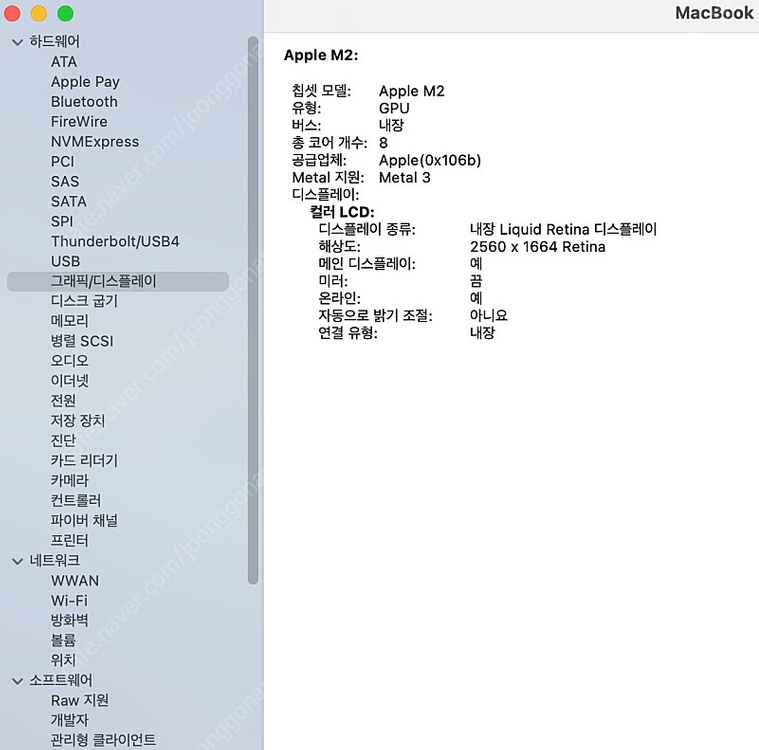Select Bluetooth in the sidebar

[x=84, y=102]
